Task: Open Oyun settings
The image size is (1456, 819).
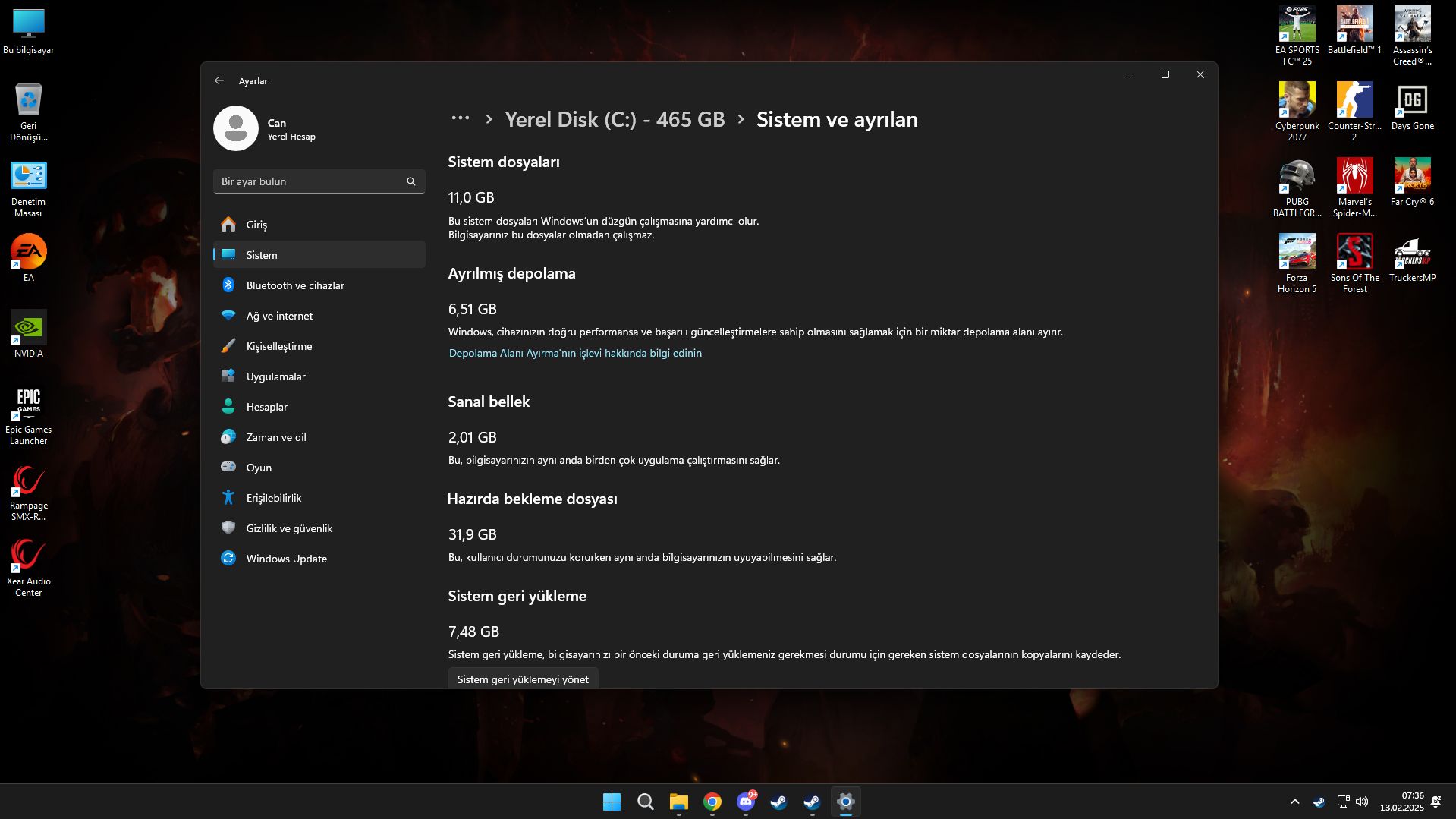Action: (319, 468)
